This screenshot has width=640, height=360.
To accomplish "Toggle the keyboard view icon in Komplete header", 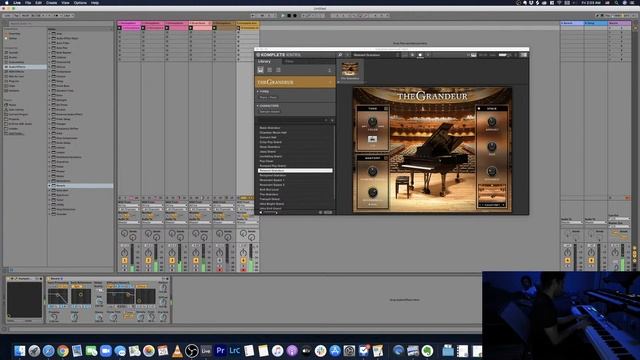I will (x=473, y=55).
